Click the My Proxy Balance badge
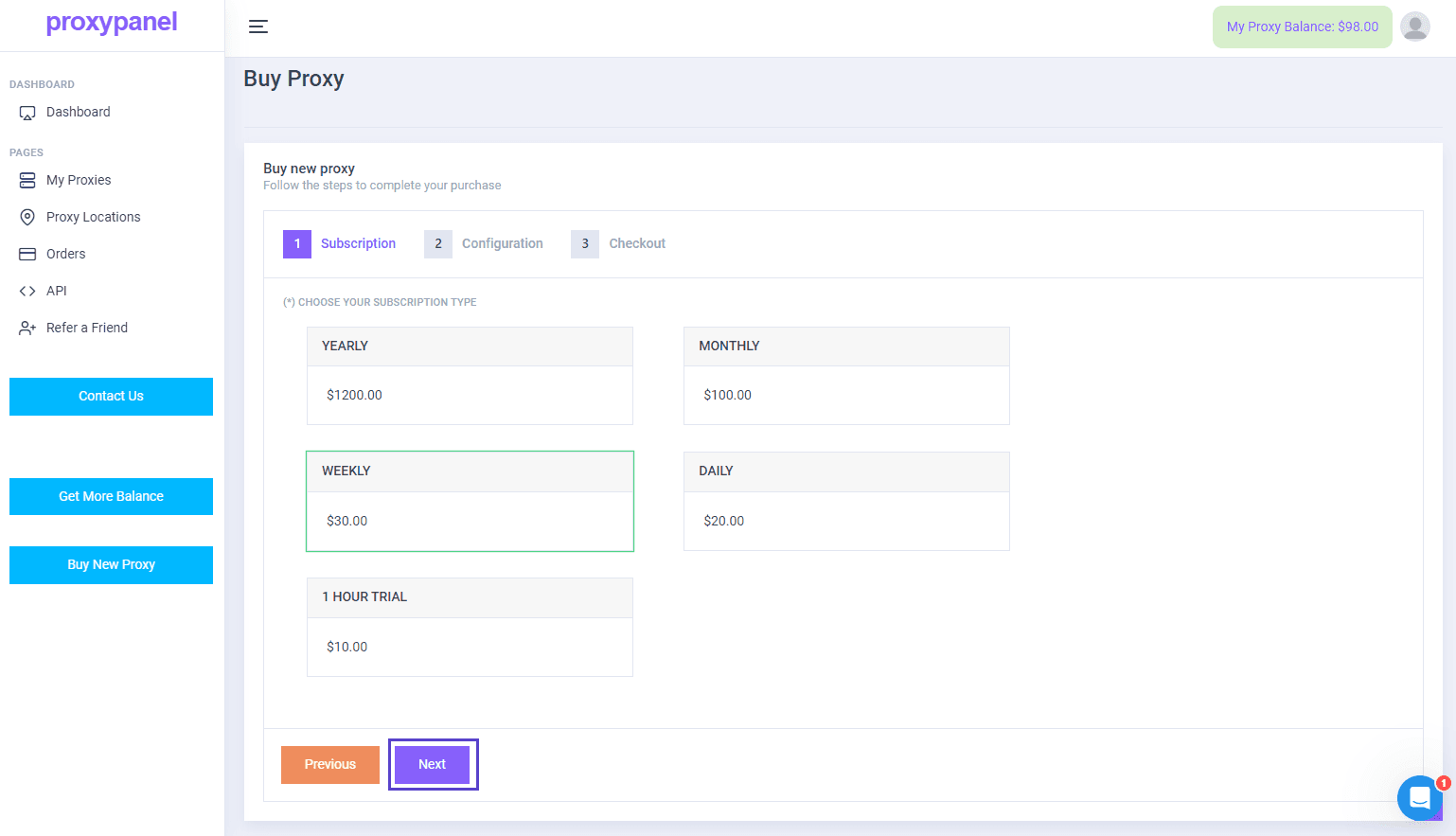Screen dimensions: 1456x836 [x=1302, y=27]
